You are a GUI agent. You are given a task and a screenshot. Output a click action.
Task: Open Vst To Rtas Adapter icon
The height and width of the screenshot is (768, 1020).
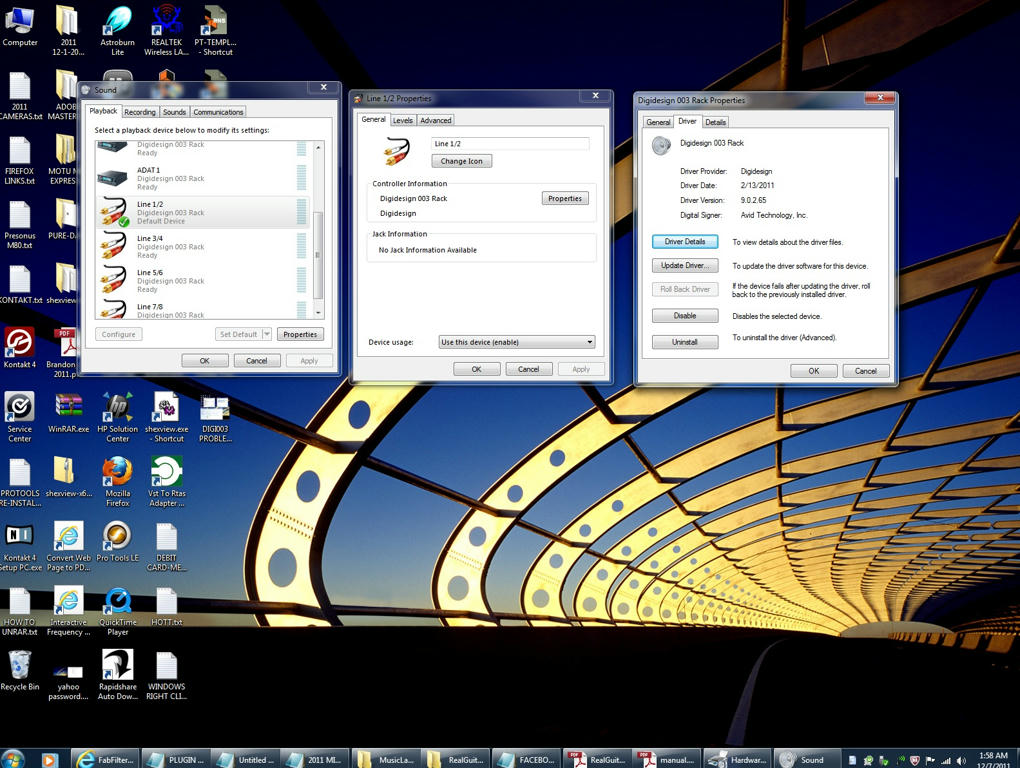pyautogui.click(x=167, y=481)
